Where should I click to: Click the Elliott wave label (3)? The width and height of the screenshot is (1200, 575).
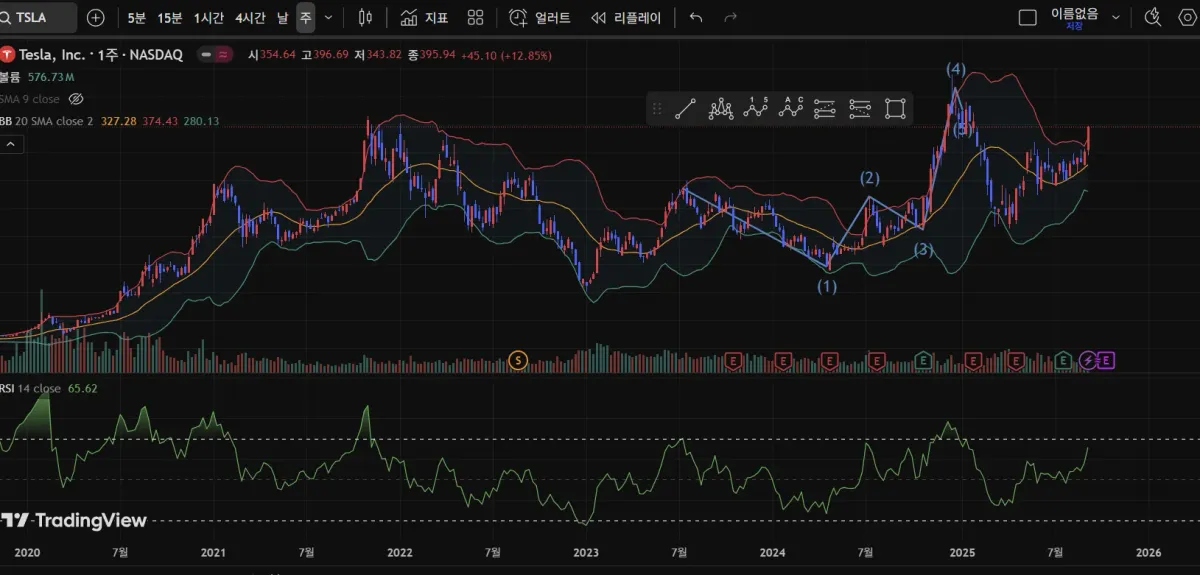click(x=923, y=250)
